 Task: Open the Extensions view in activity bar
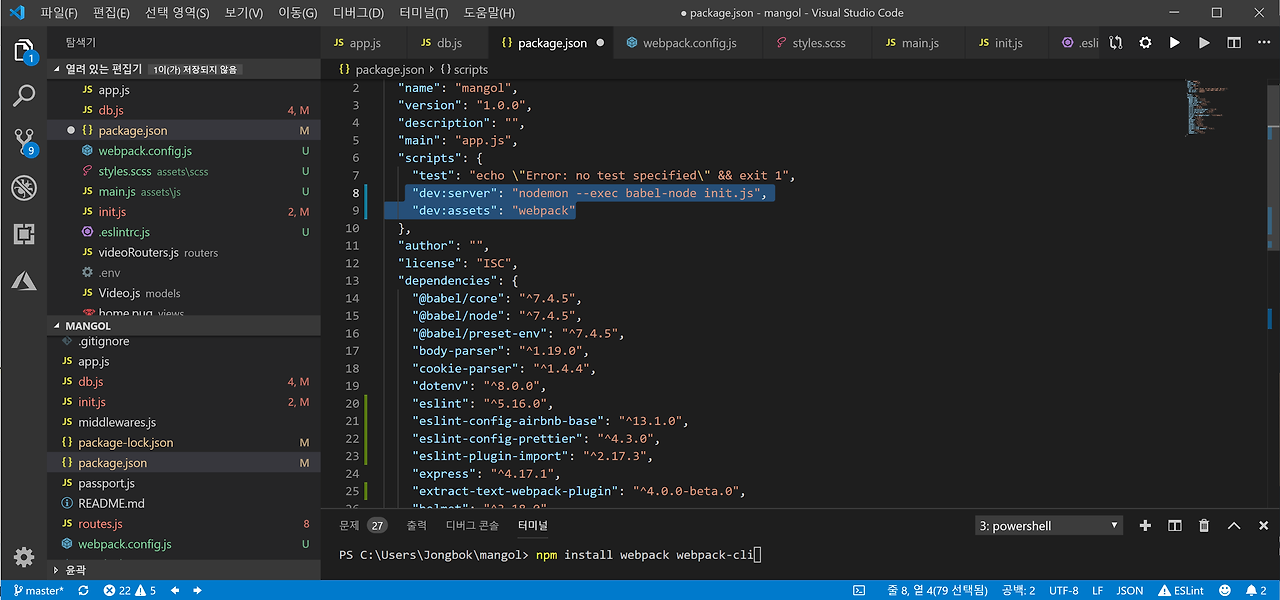pyautogui.click(x=24, y=234)
